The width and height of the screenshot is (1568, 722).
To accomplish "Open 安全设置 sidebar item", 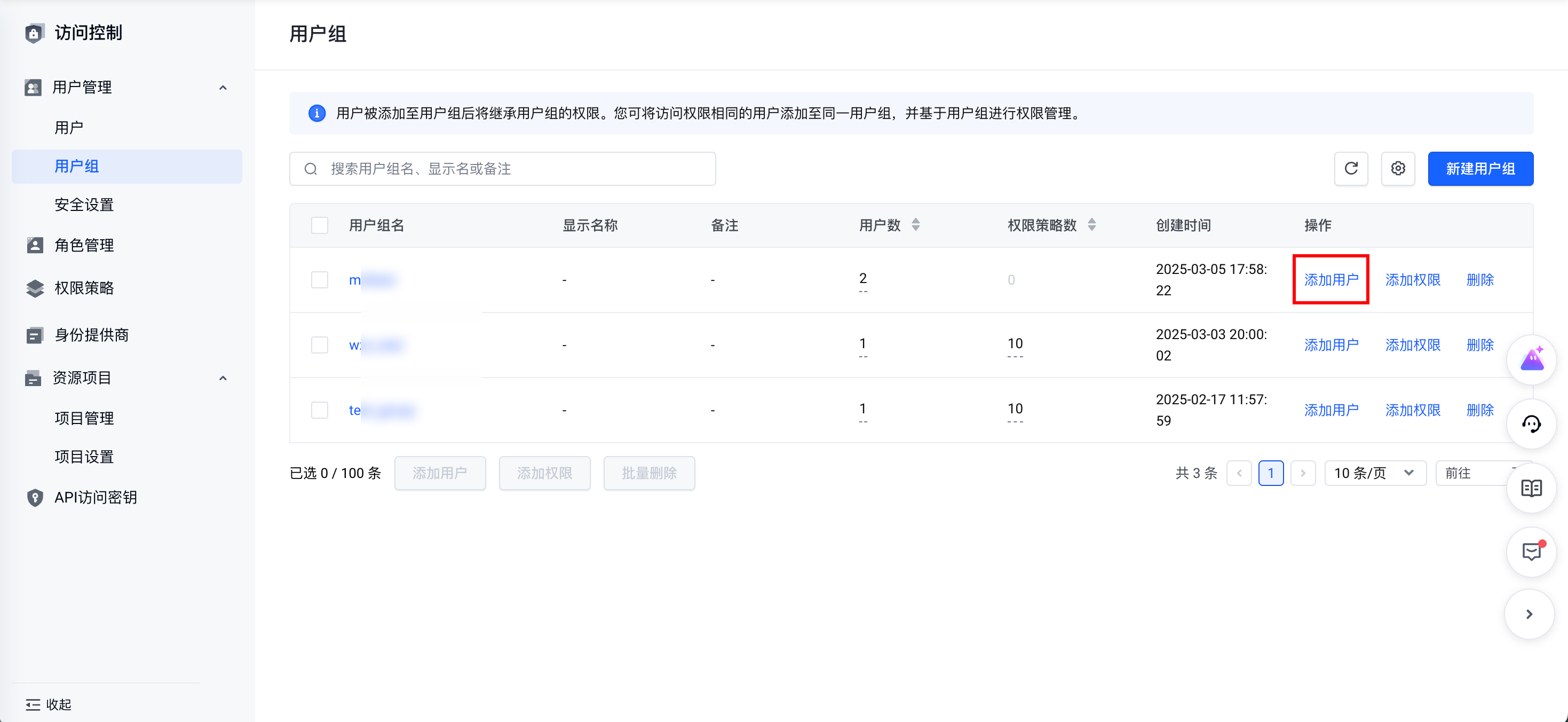I will 84,205.
